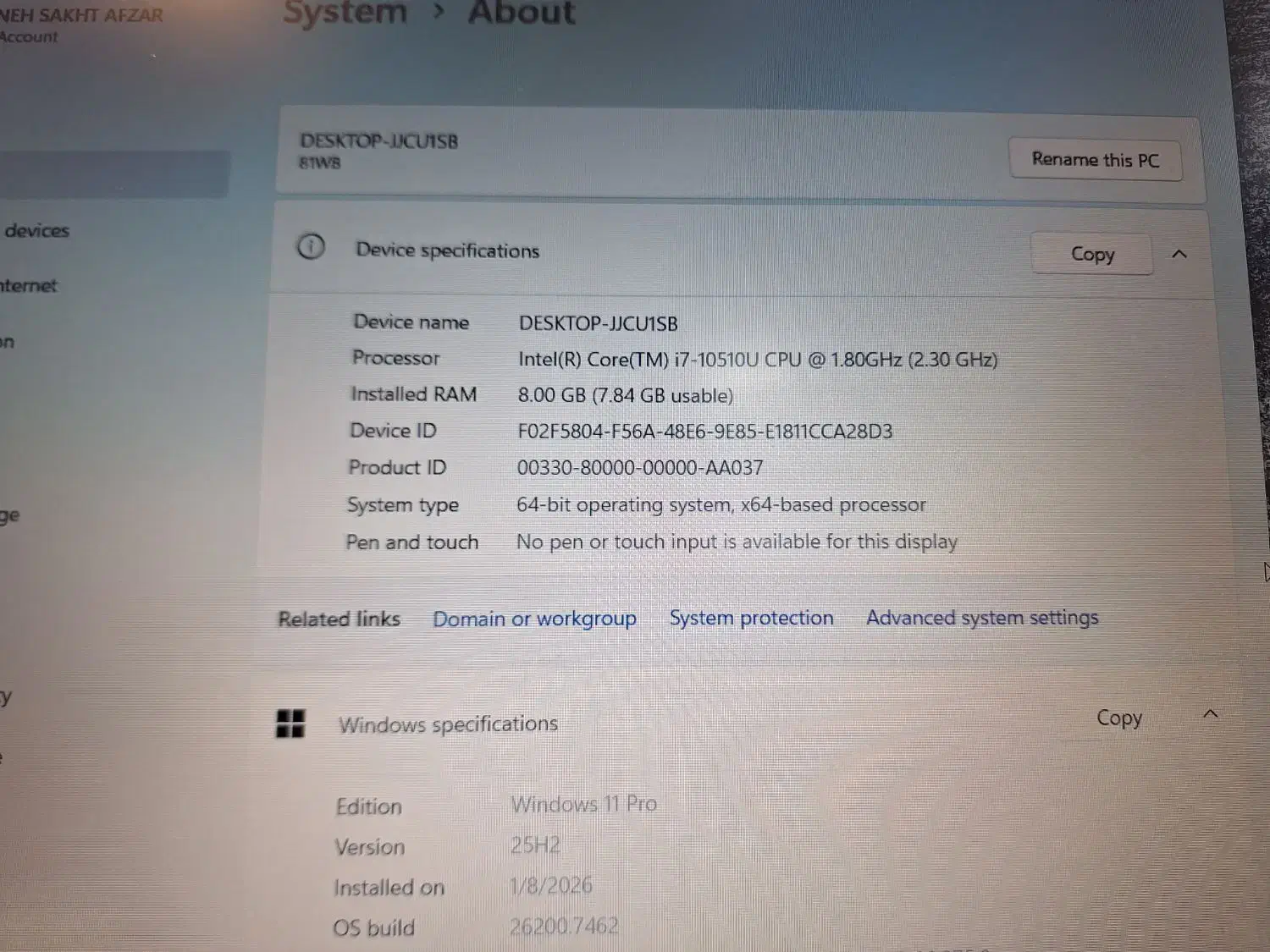
Task: Copy the Device specifications details
Action: pos(1092,254)
